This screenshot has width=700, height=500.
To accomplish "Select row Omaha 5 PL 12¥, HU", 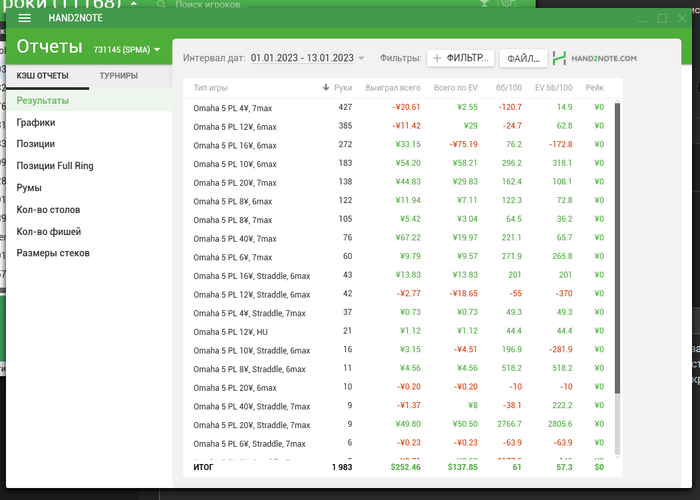I will (399, 331).
